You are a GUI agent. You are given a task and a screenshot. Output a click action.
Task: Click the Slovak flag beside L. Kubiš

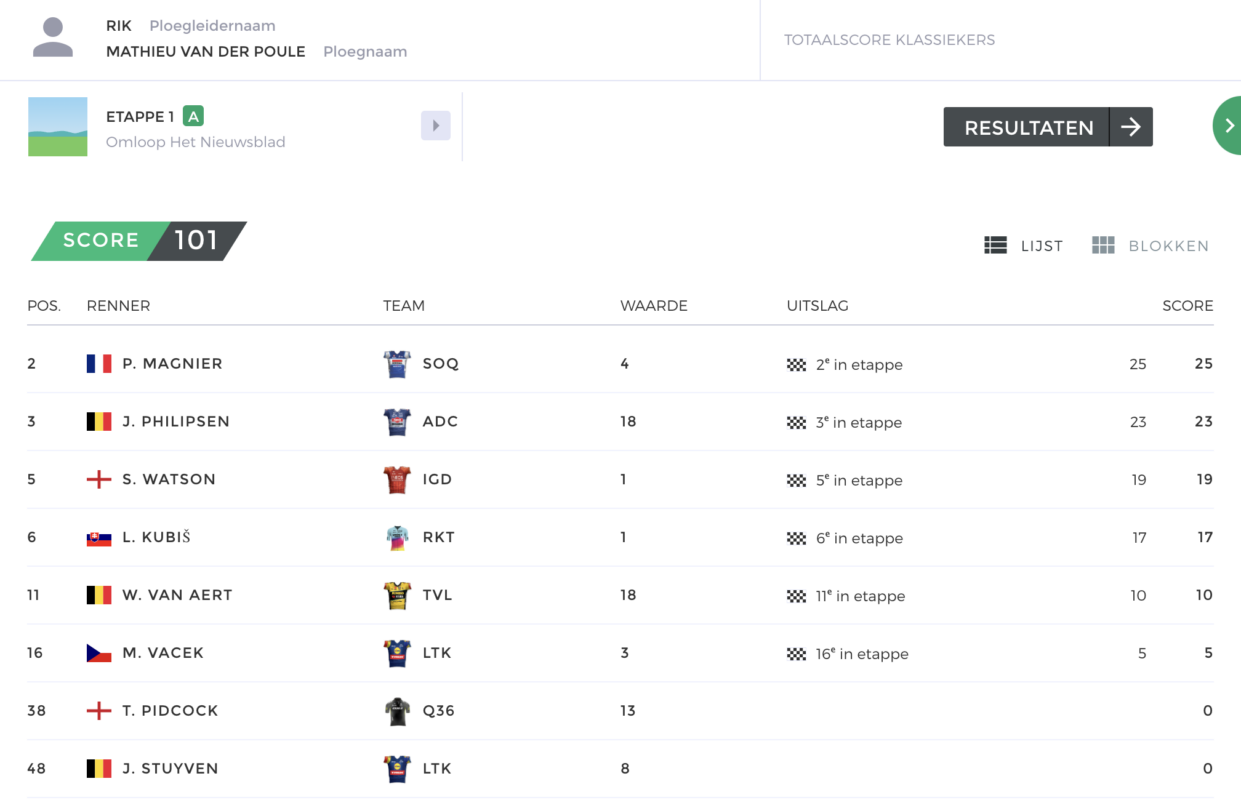pos(99,538)
